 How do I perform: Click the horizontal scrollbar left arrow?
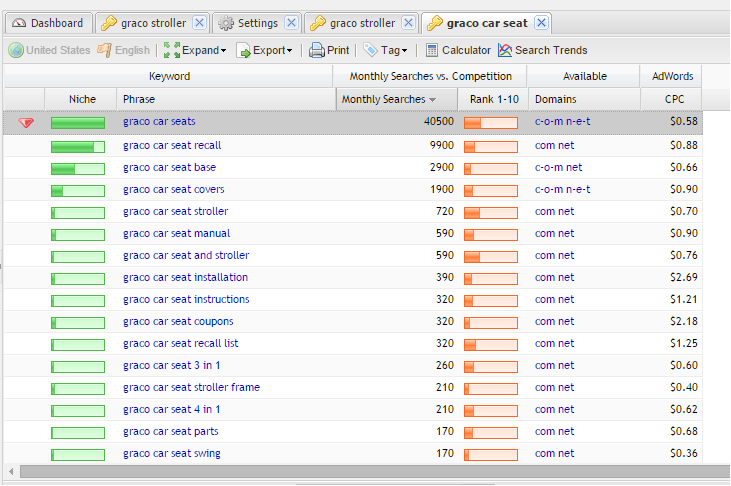click(11, 472)
